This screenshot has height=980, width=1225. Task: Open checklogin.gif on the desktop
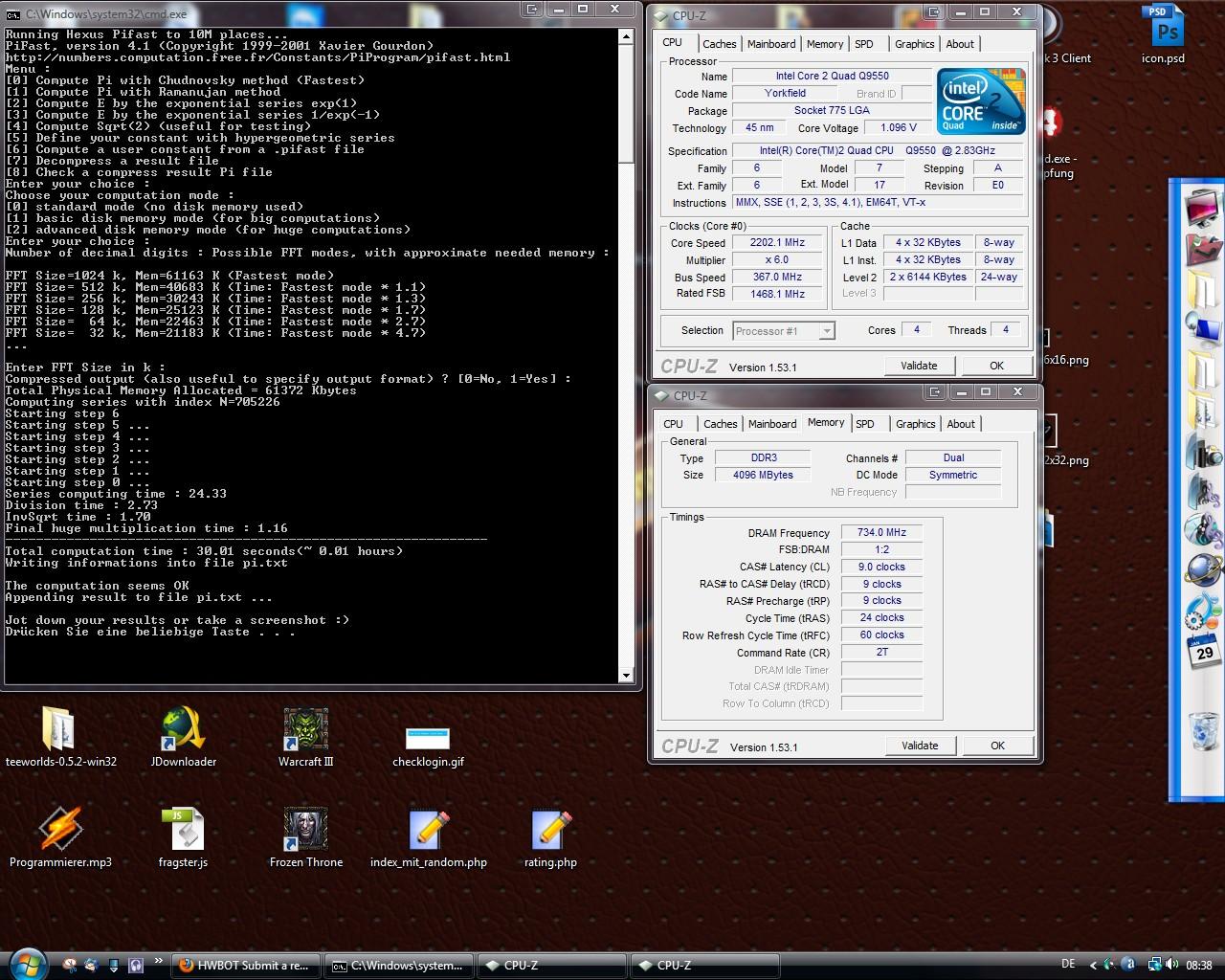428,745
